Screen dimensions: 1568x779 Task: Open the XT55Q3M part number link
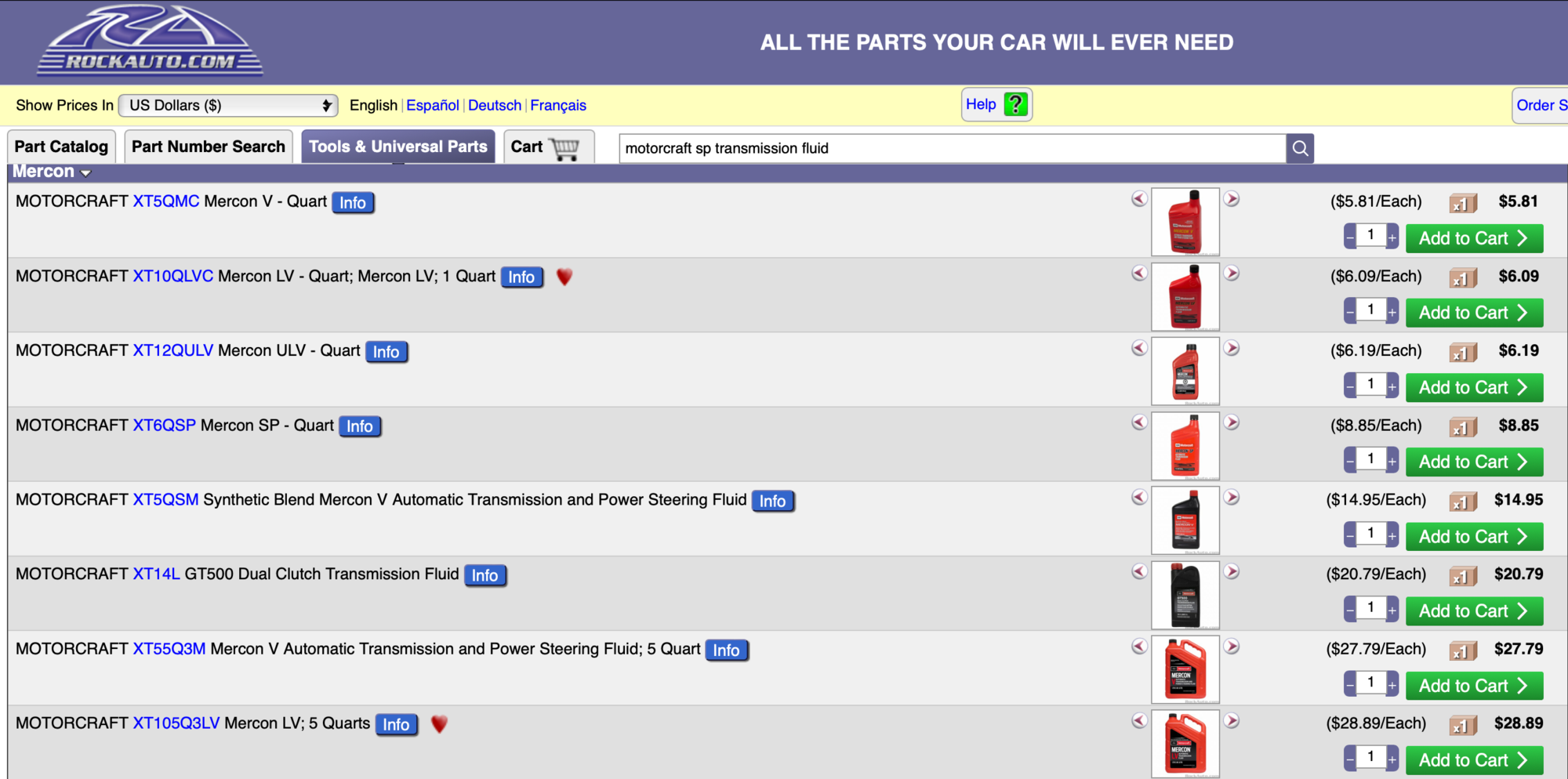tap(169, 649)
